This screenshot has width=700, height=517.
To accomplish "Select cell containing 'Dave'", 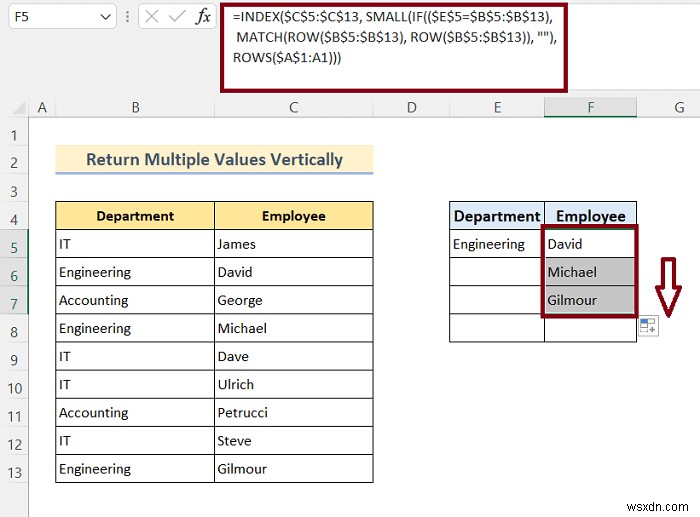I will pyautogui.click(x=294, y=357).
